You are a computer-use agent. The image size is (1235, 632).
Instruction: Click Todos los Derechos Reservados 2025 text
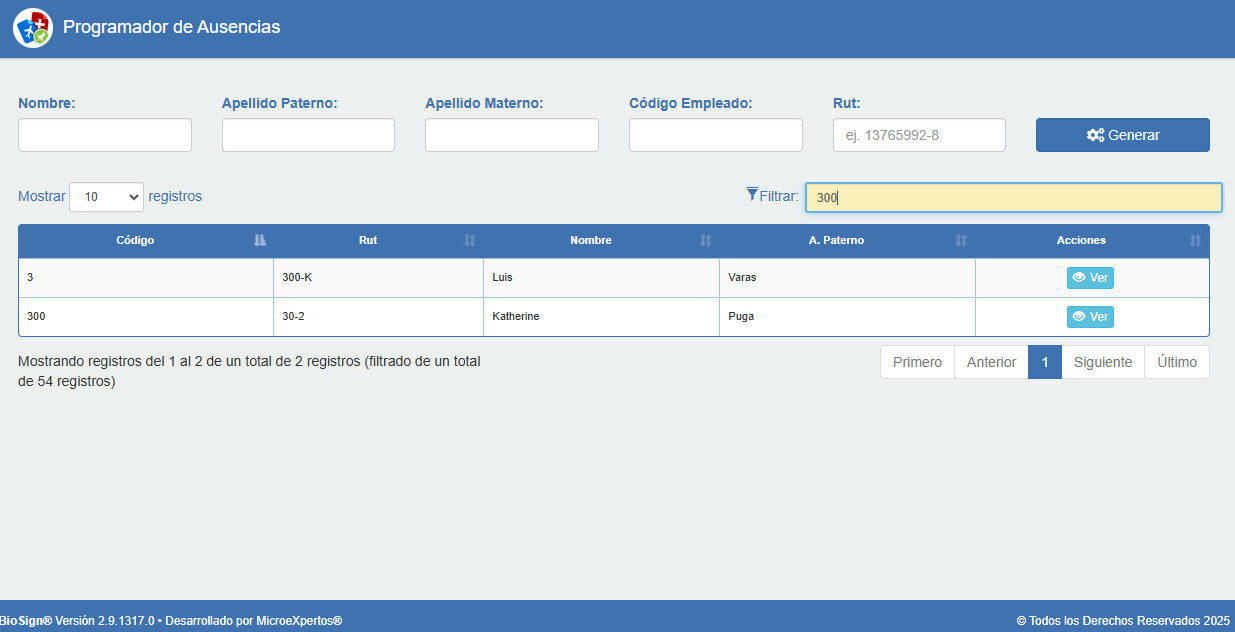click(x=1123, y=621)
